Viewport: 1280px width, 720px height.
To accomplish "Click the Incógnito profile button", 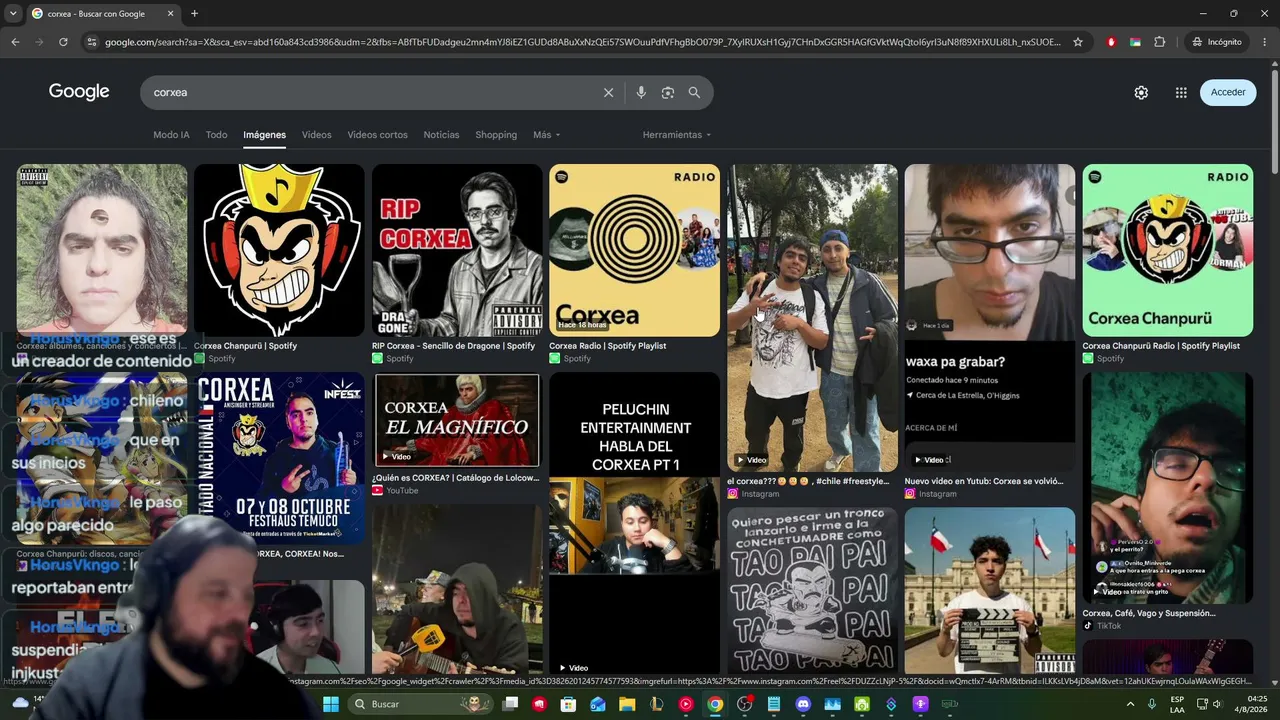I will [x=1217, y=42].
